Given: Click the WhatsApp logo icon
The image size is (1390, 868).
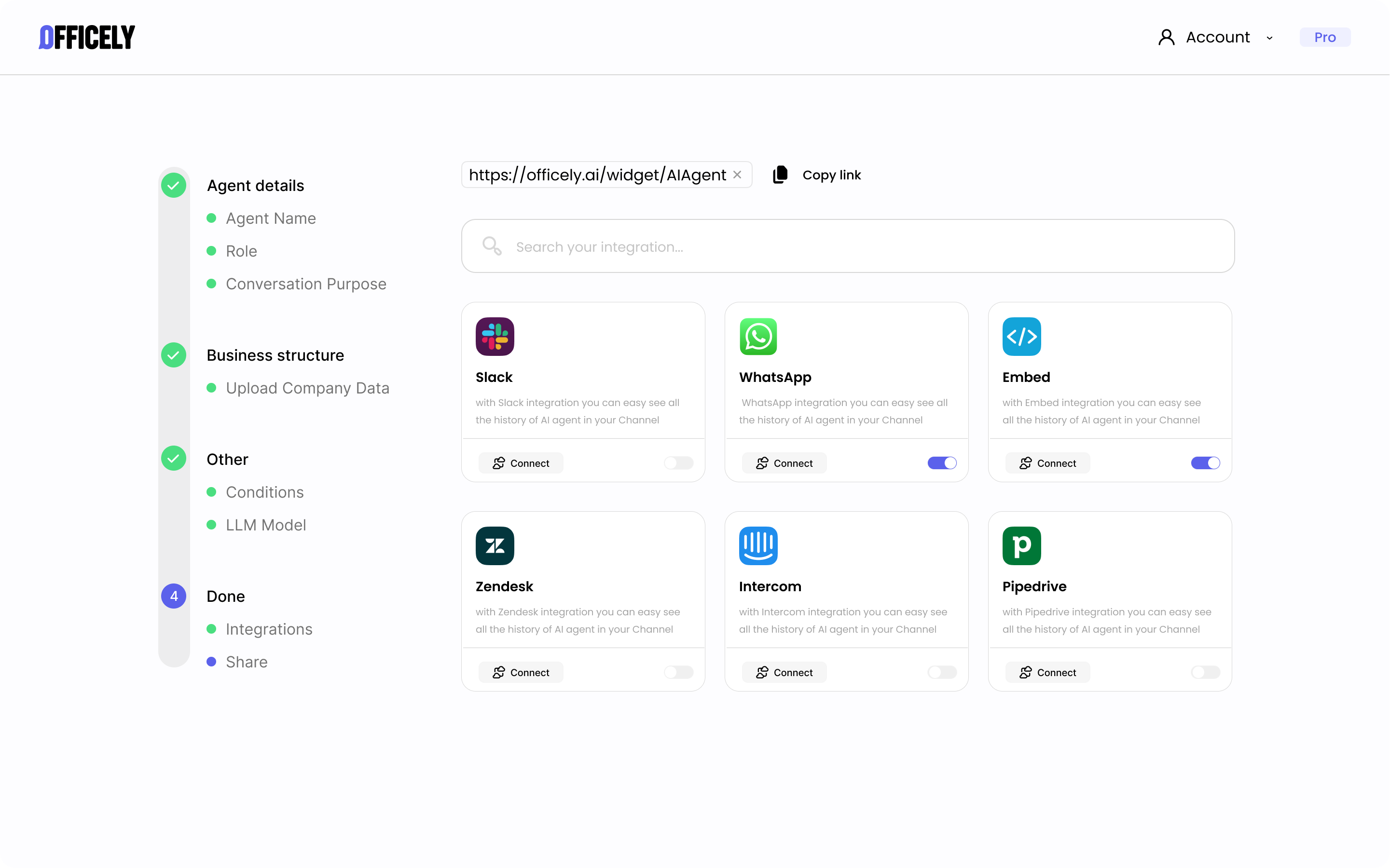Looking at the screenshot, I should pyautogui.click(x=757, y=337).
